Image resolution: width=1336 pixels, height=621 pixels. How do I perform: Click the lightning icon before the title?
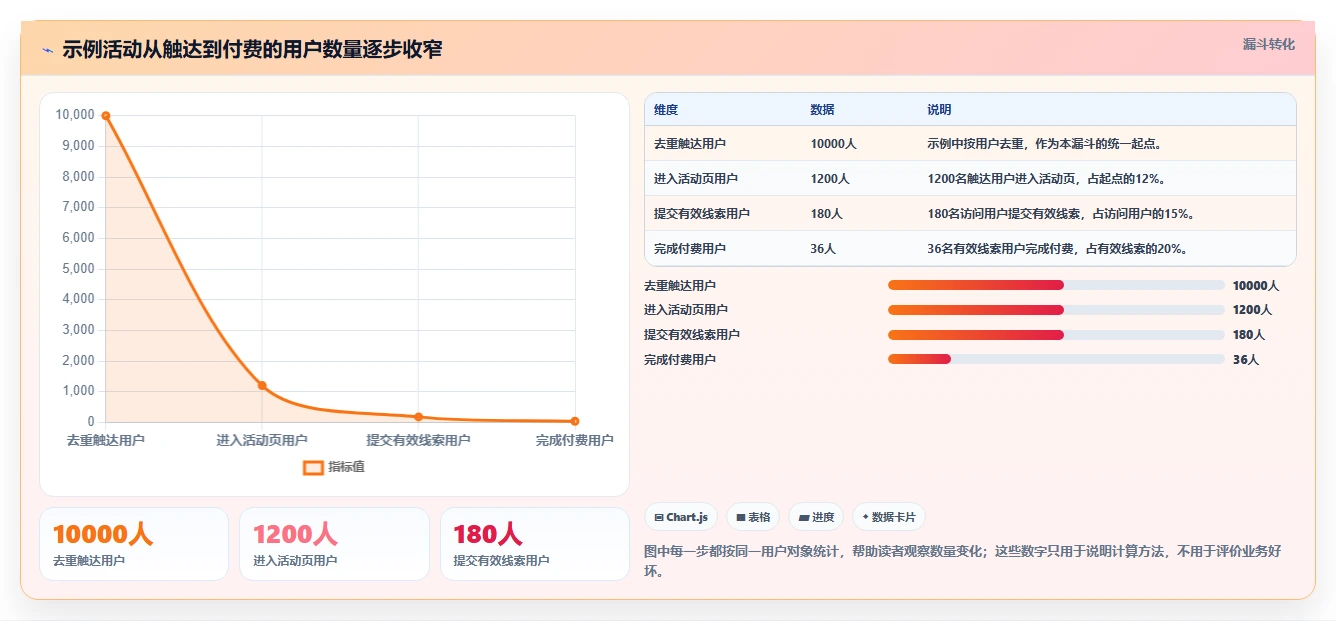(47, 50)
